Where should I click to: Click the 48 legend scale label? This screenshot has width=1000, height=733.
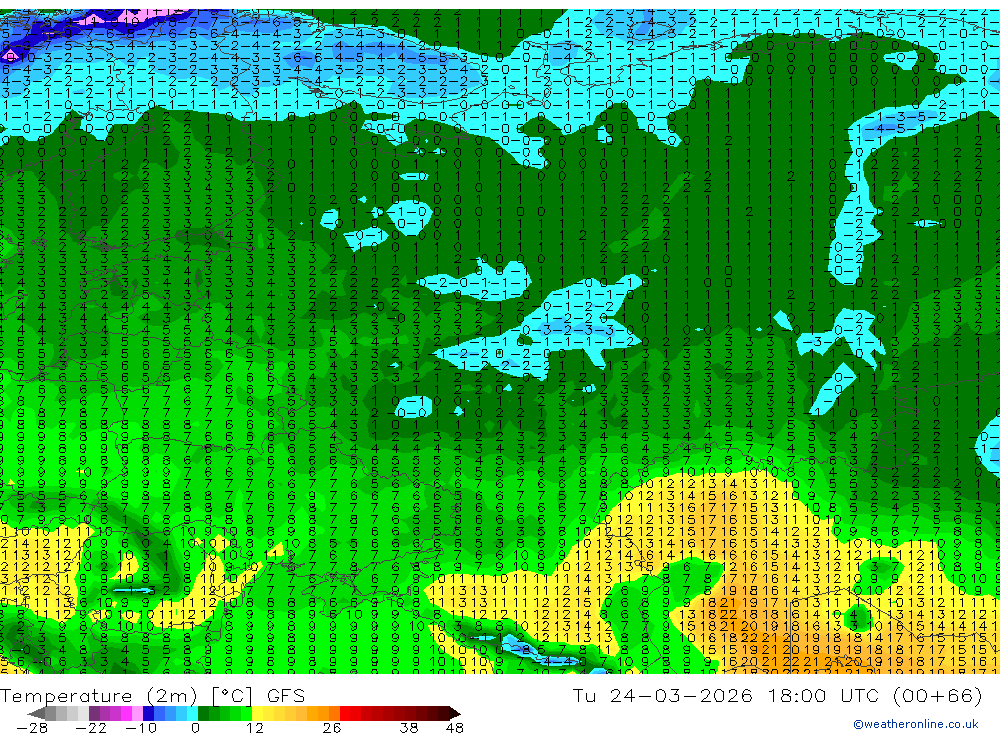click(x=455, y=727)
